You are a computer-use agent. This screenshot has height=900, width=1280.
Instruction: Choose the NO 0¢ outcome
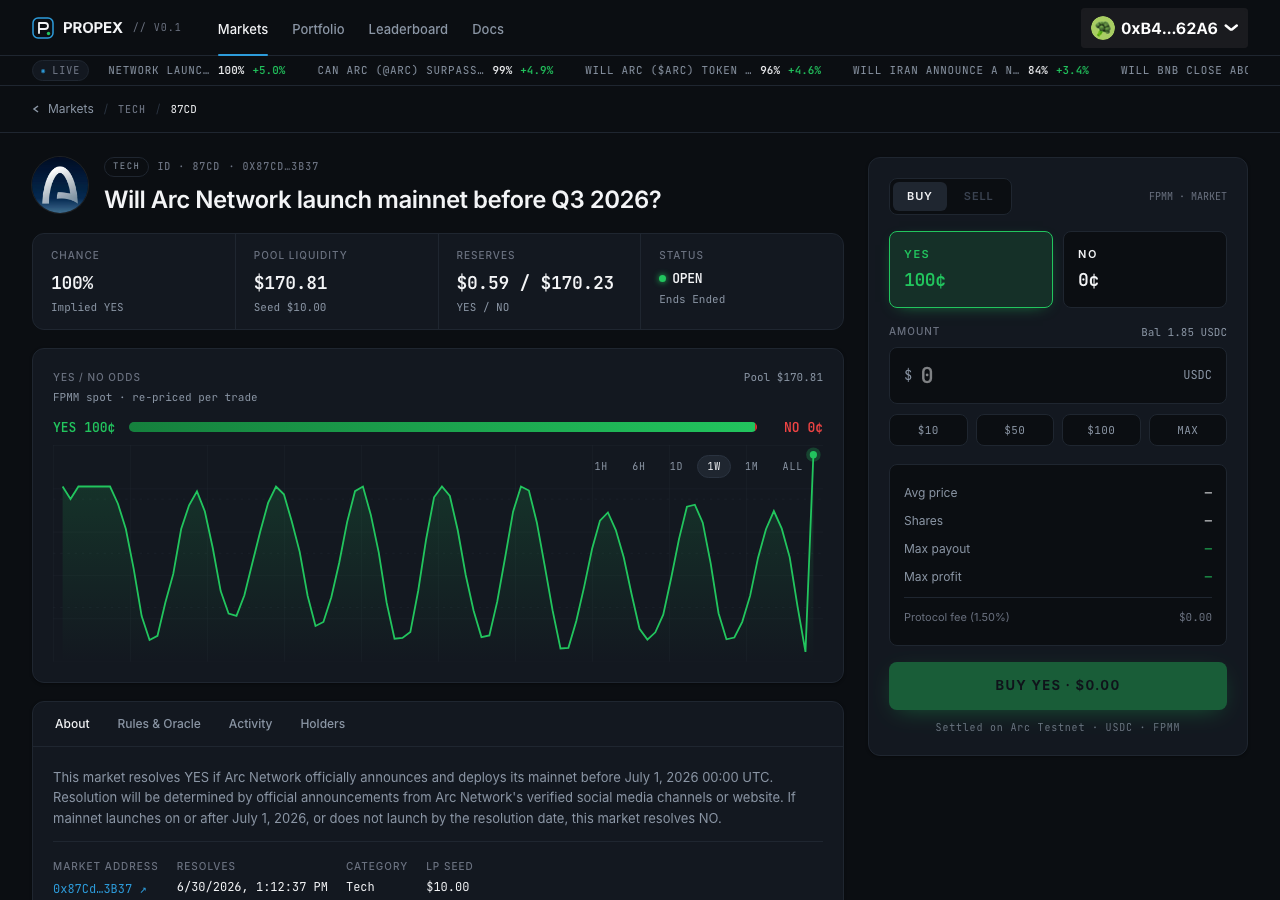point(1144,269)
